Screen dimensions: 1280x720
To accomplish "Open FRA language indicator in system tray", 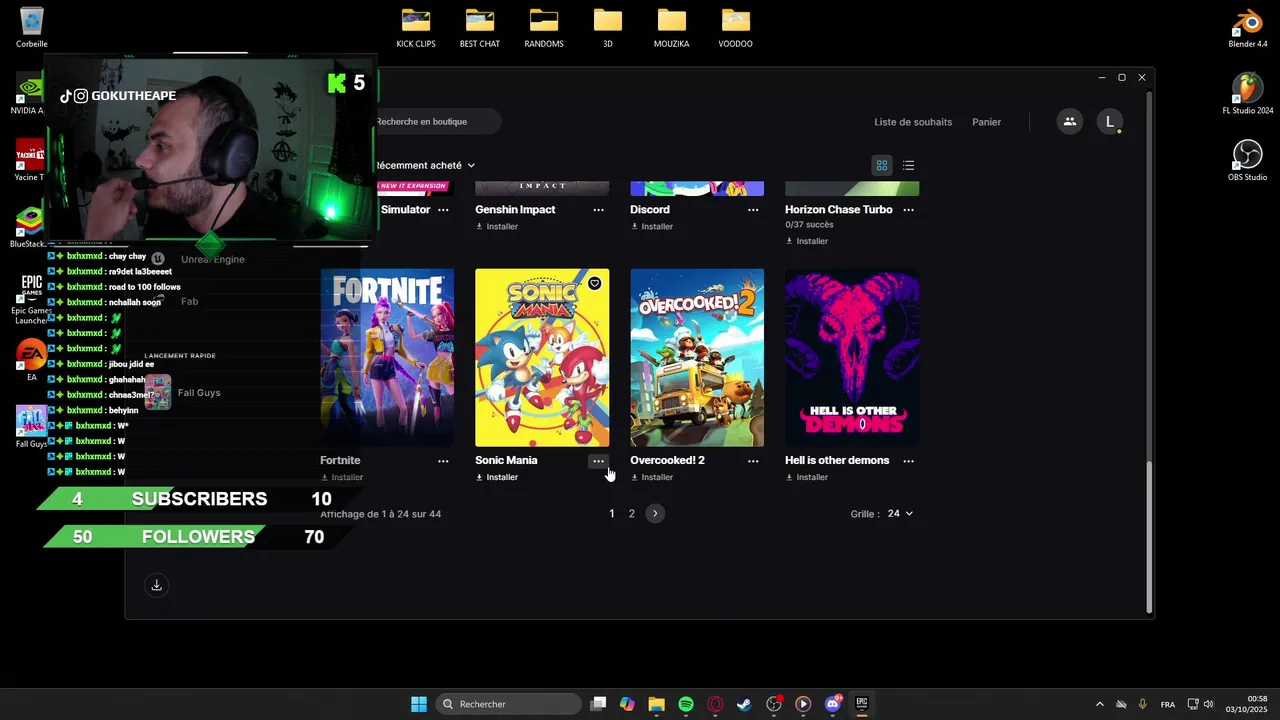I will coord(1168,704).
